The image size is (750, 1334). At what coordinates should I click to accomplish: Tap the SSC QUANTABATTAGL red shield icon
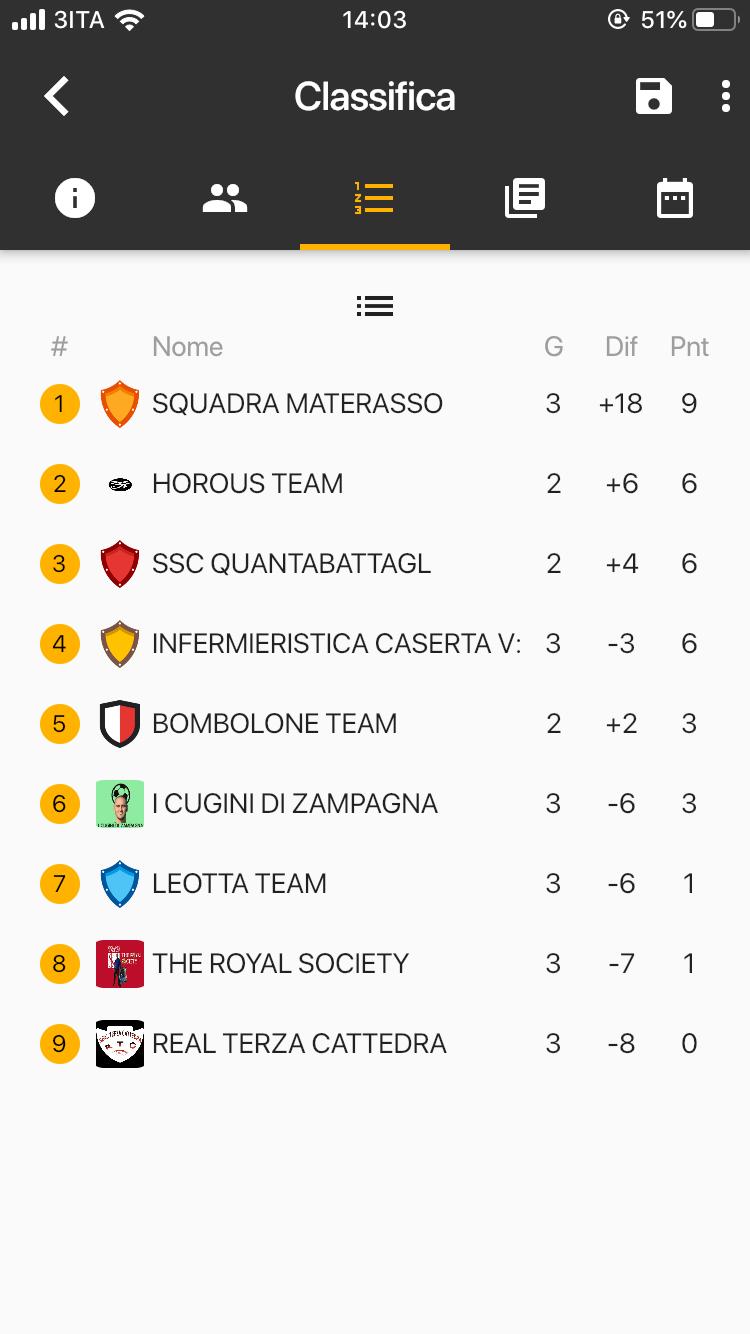[120, 564]
